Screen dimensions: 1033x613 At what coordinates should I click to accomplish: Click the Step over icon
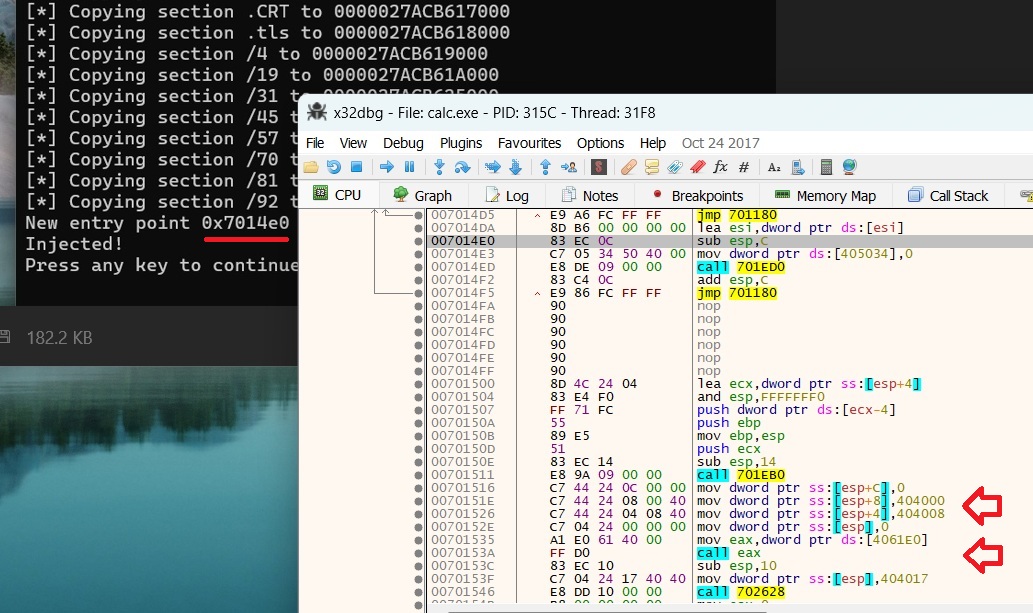462,167
